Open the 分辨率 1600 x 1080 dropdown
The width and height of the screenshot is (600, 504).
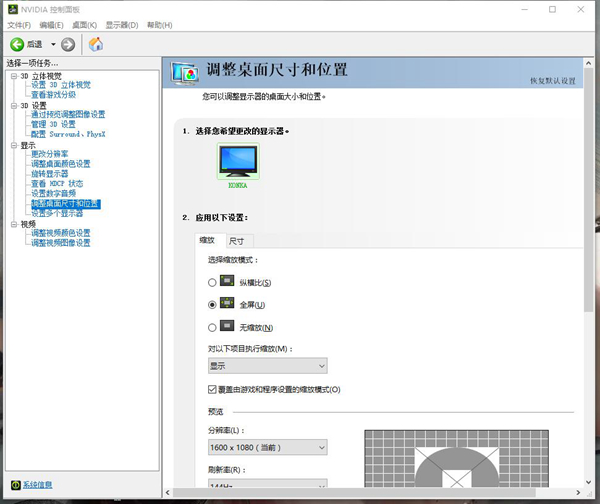tap(267, 447)
